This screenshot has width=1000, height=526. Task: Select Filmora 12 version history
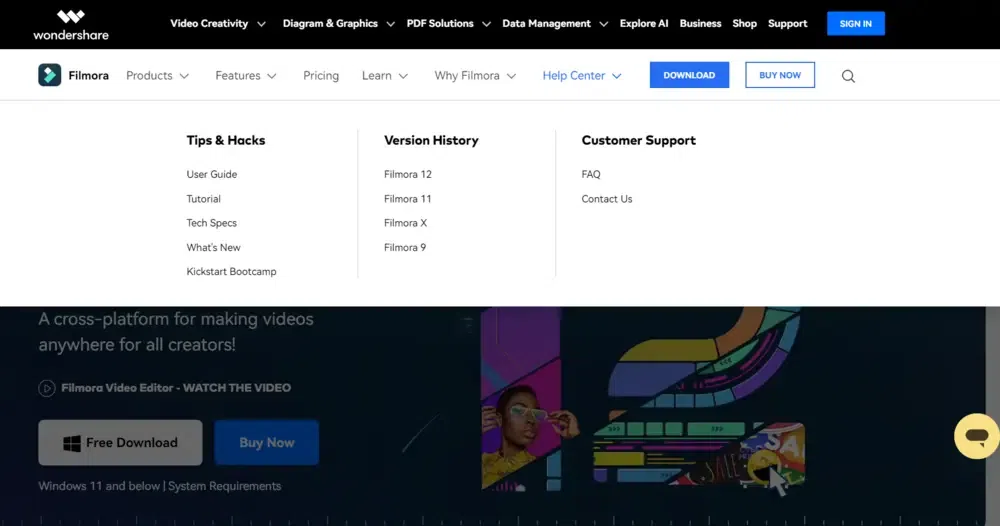point(408,174)
